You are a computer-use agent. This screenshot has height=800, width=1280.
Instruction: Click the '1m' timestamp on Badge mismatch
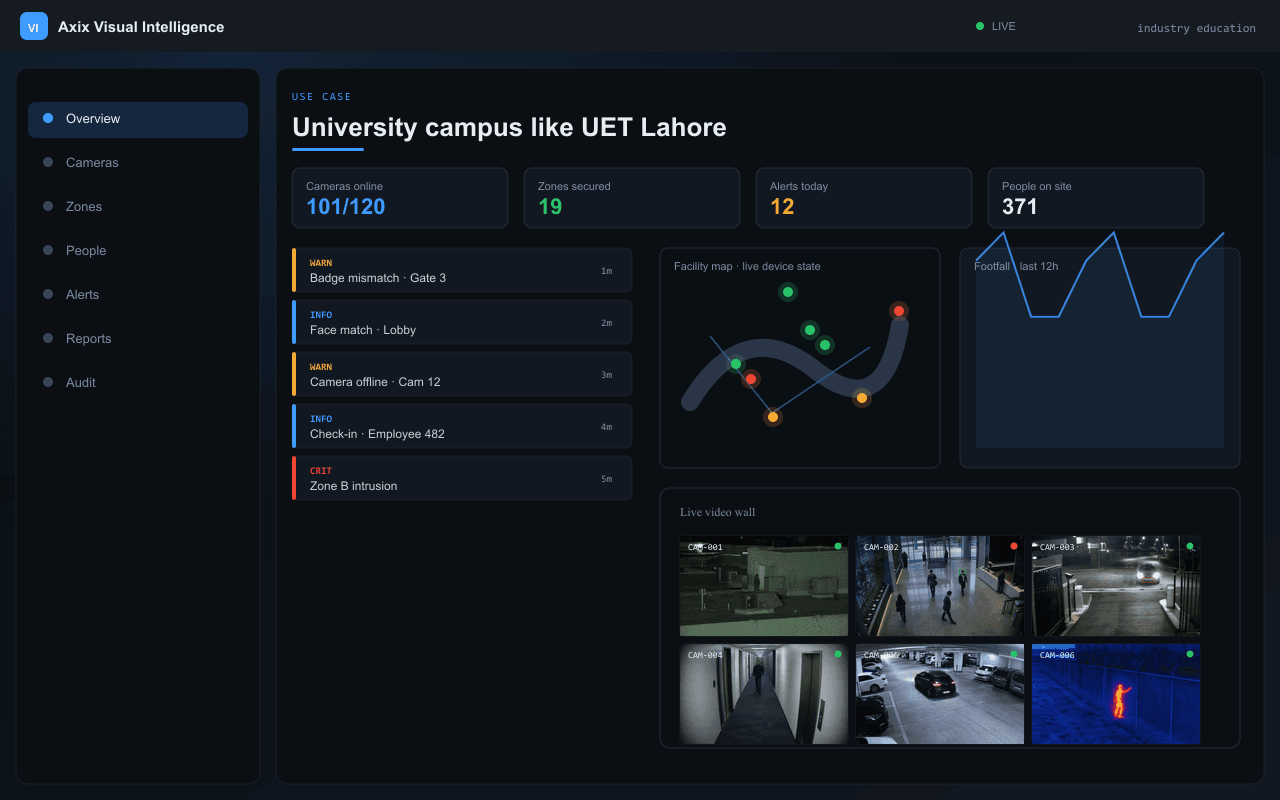[606, 271]
